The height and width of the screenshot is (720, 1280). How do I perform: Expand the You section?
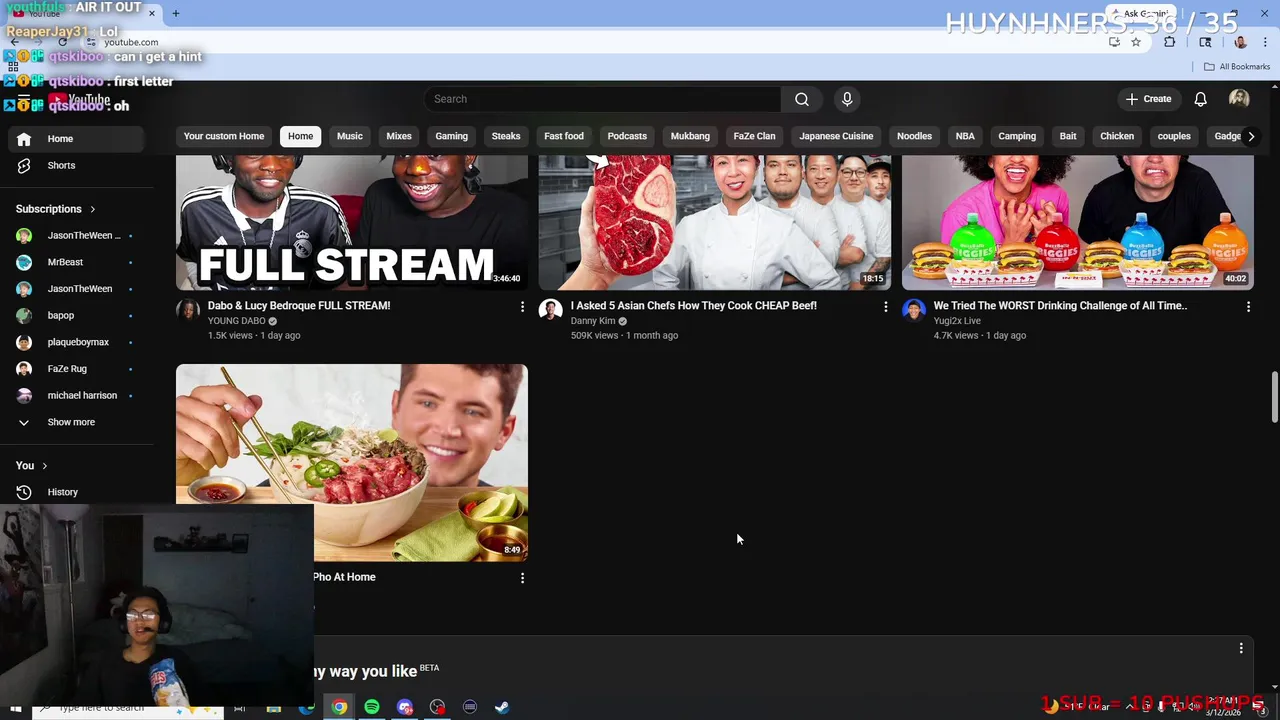coord(31,465)
